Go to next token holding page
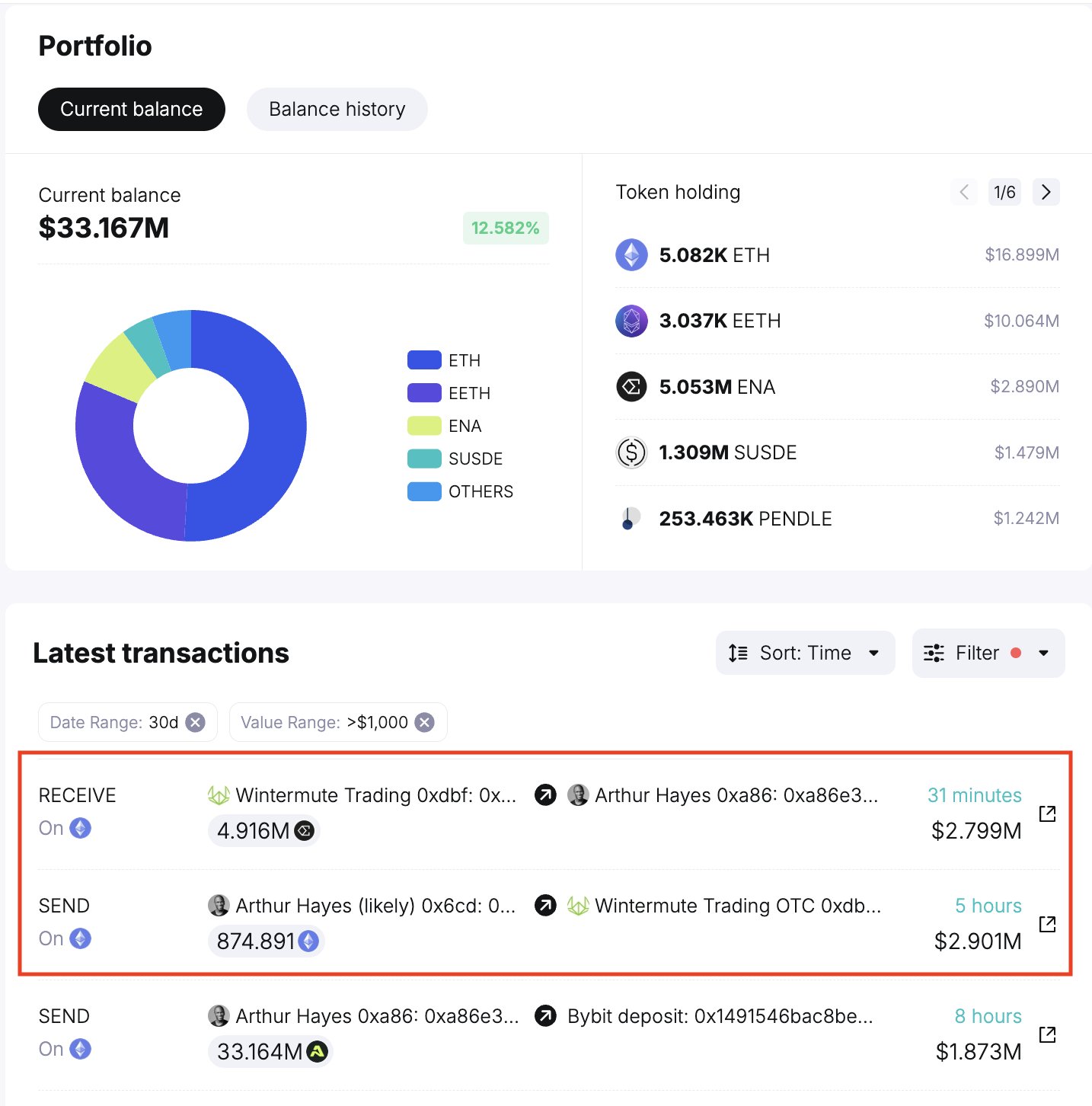This screenshot has width=1092, height=1106. click(1046, 192)
